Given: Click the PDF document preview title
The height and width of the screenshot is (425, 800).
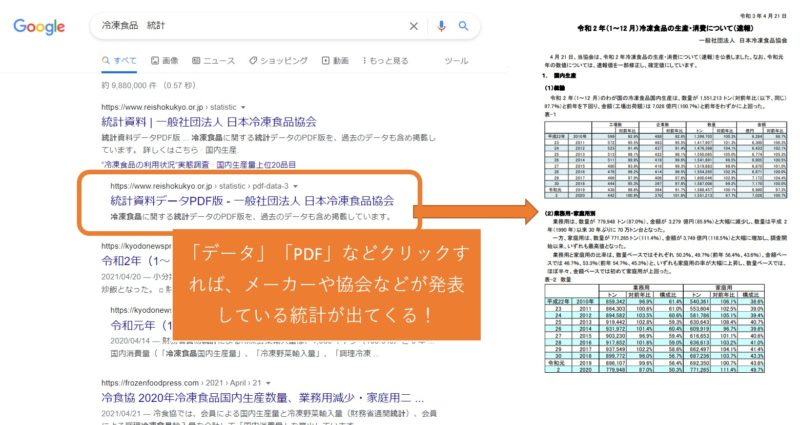Looking at the screenshot, I should 665,29.
